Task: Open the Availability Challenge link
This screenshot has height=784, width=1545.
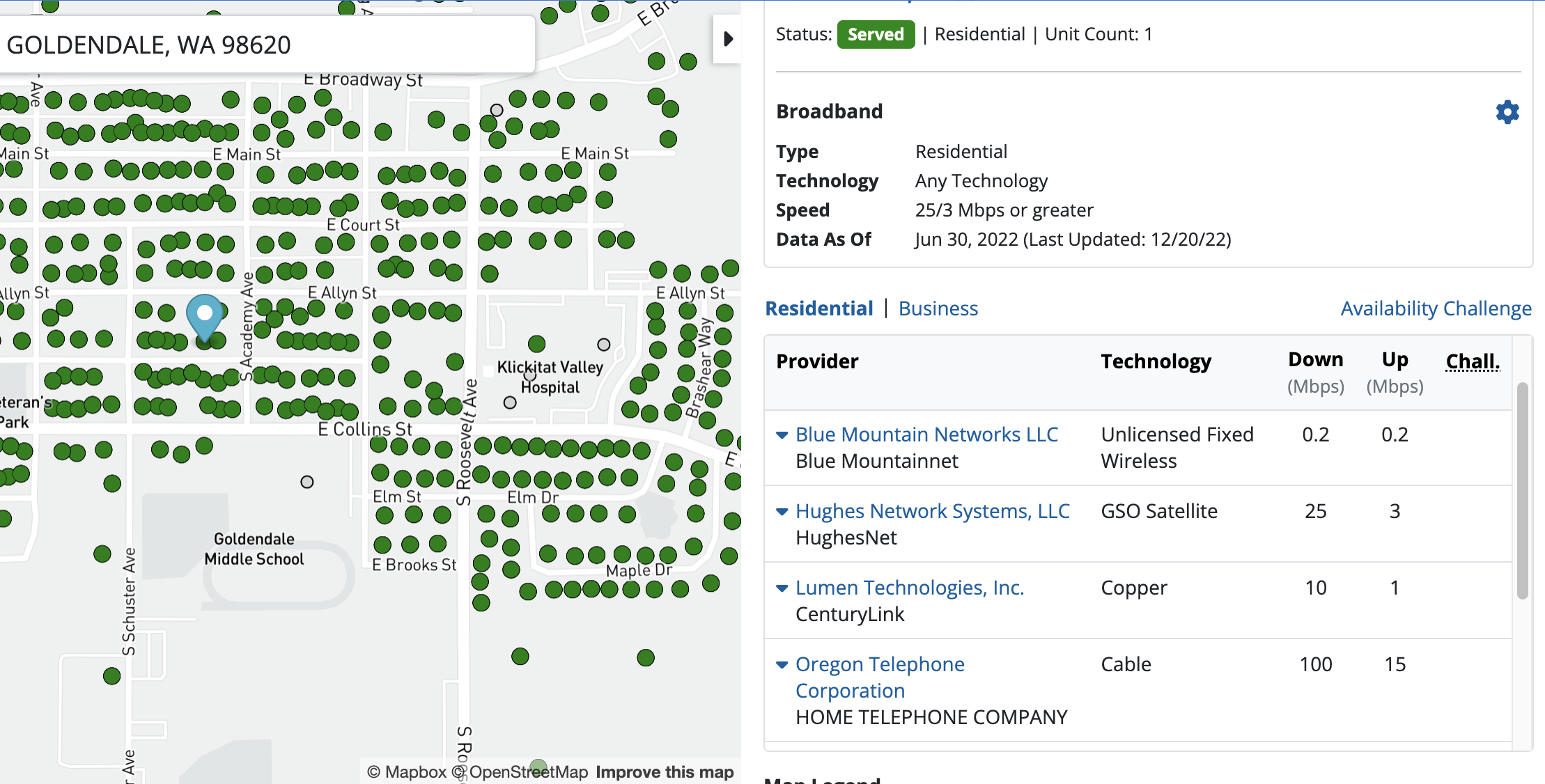Action: click(1436, 308)
